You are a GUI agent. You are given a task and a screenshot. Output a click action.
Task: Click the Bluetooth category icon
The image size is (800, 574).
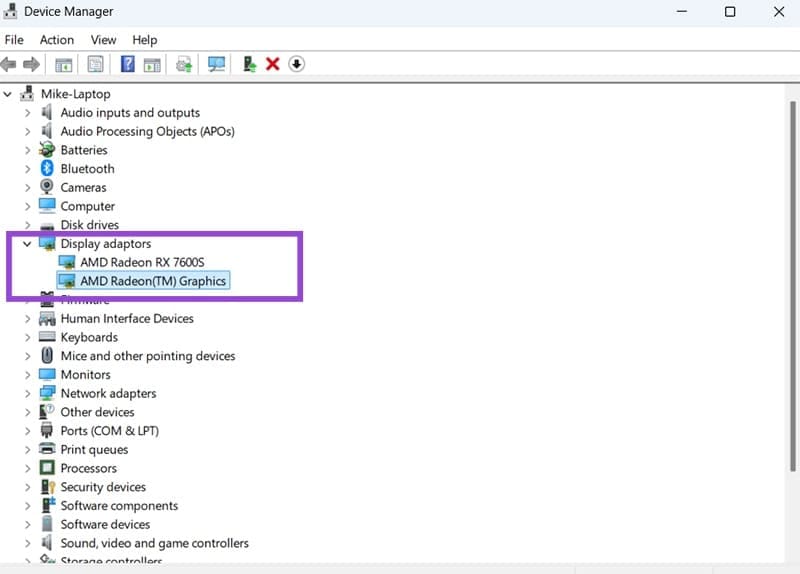pos(47,168)
